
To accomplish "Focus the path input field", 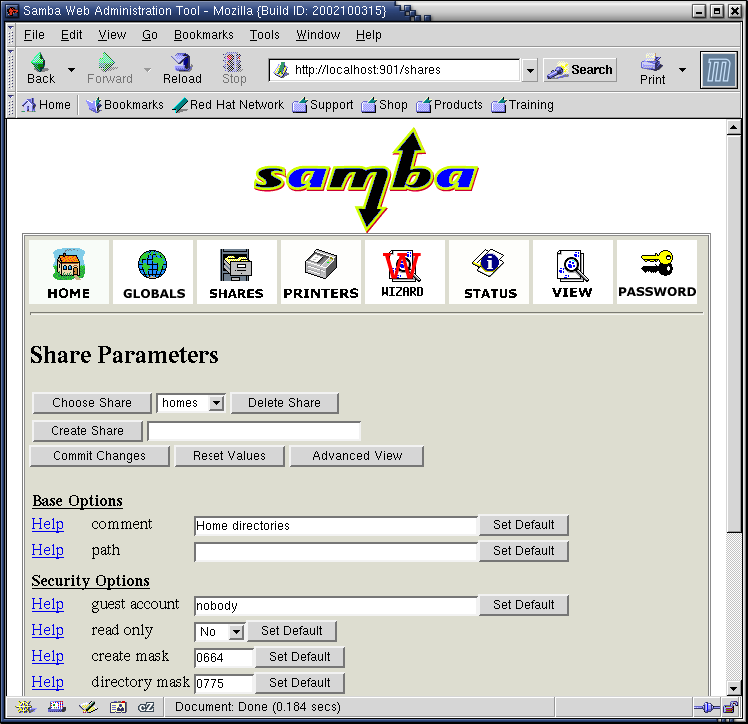I will (x=336, y=552).
